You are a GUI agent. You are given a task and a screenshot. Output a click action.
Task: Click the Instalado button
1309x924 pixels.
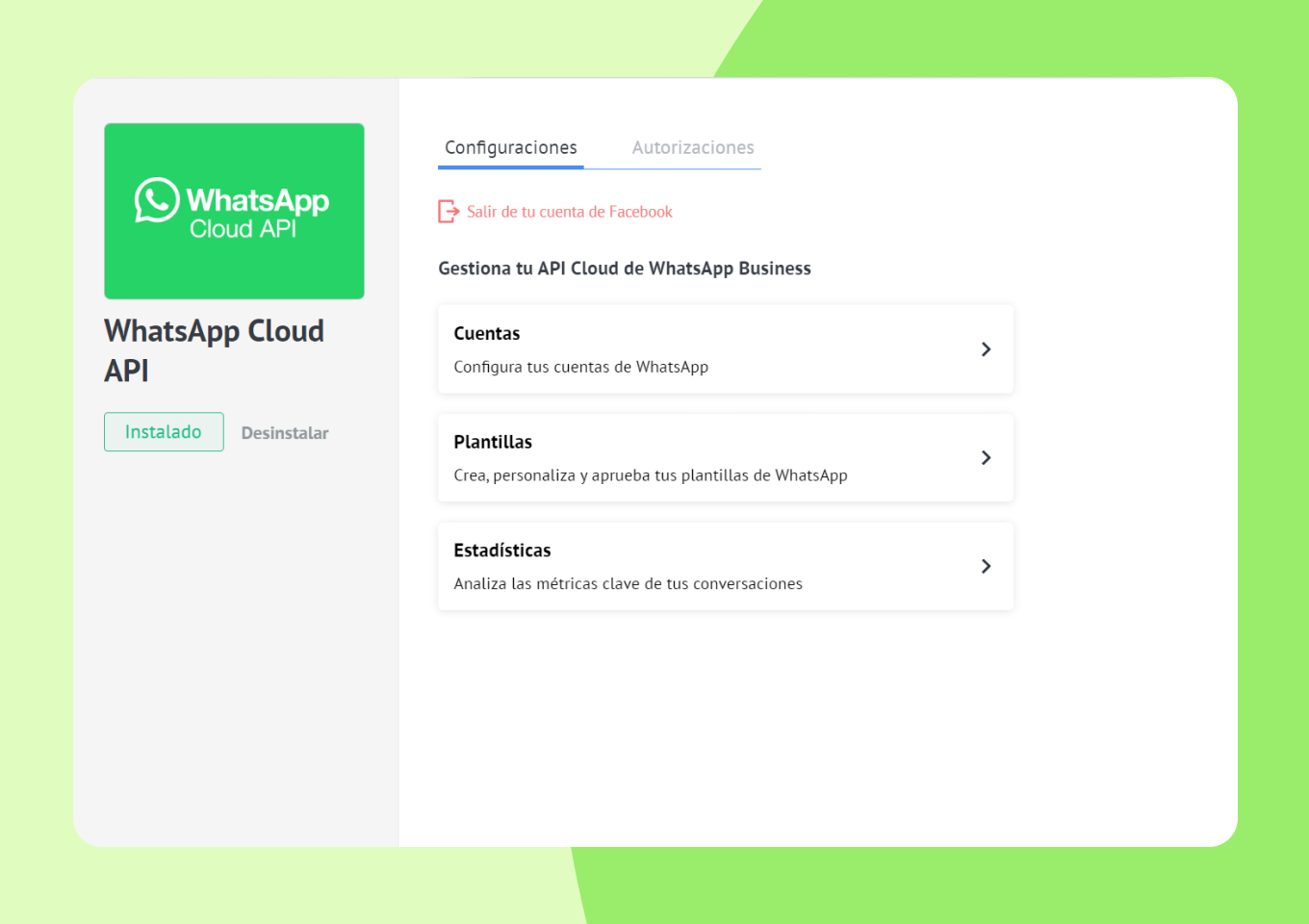coord(164,432)
